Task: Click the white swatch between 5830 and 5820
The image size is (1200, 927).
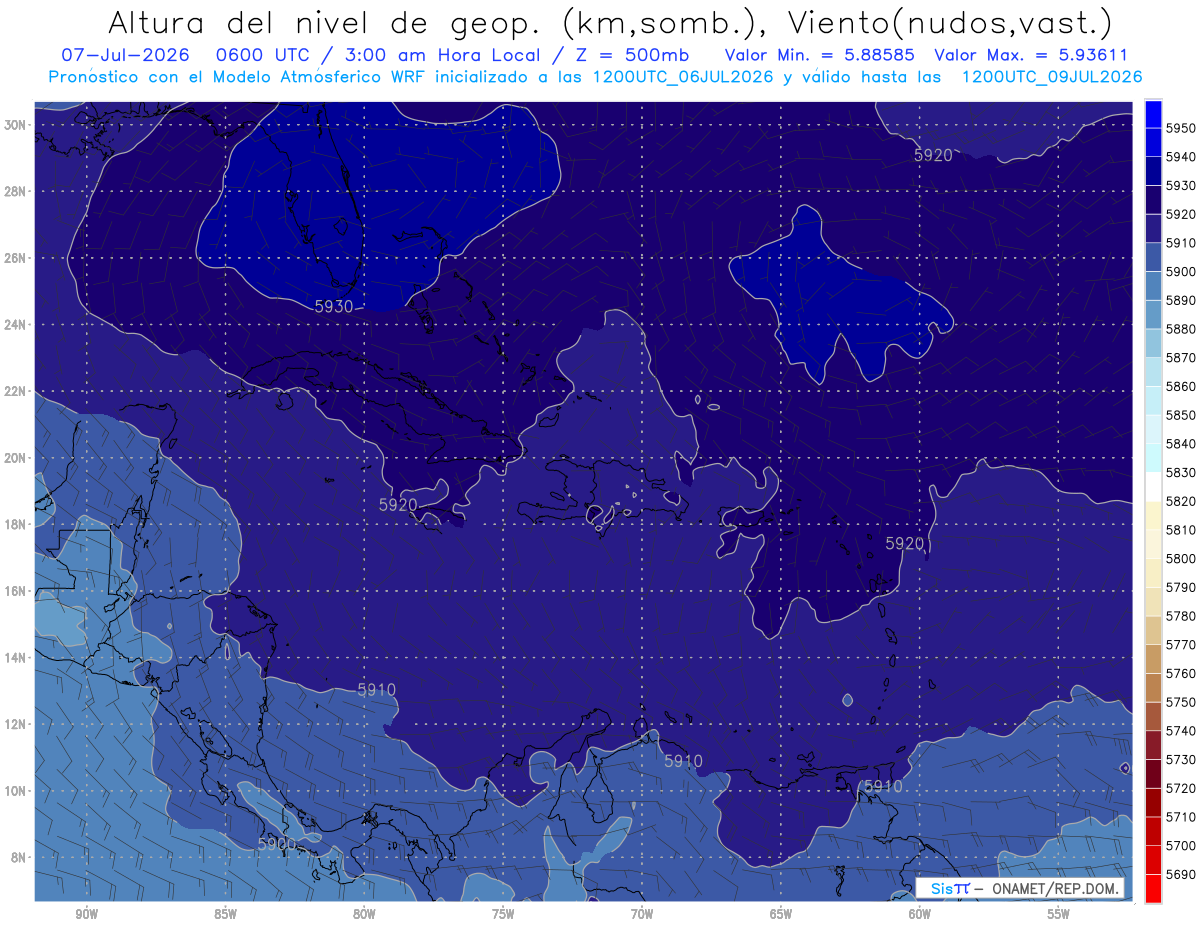Action: coord(1153,486)
